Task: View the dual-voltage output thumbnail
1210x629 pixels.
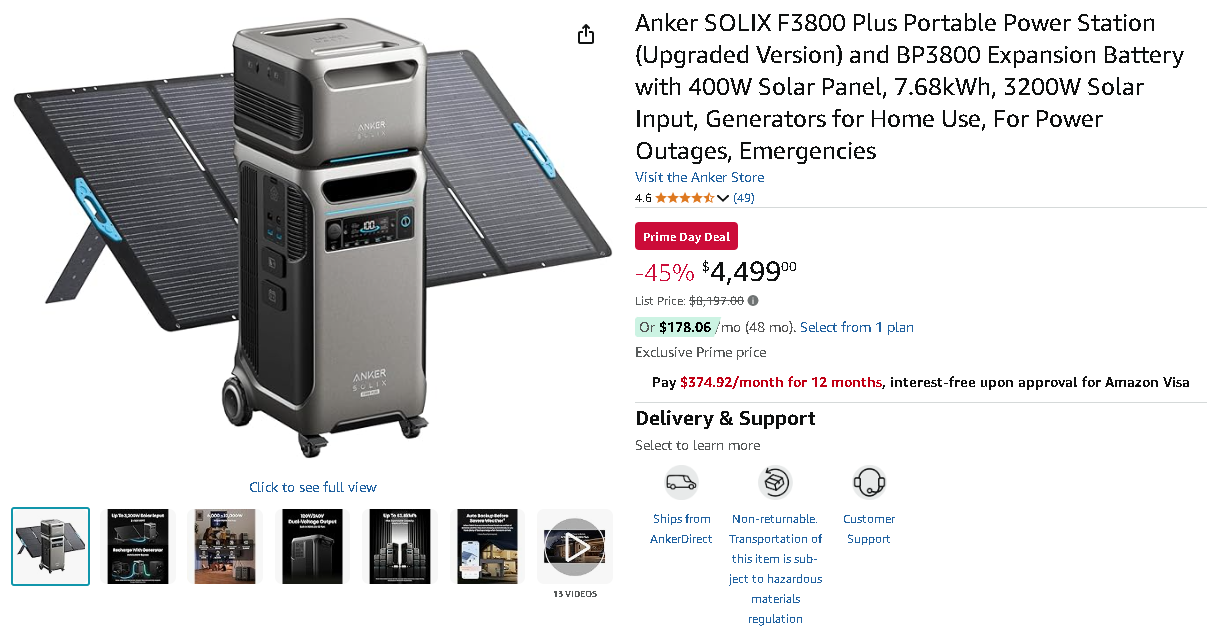Action: [x=313, y=546]
